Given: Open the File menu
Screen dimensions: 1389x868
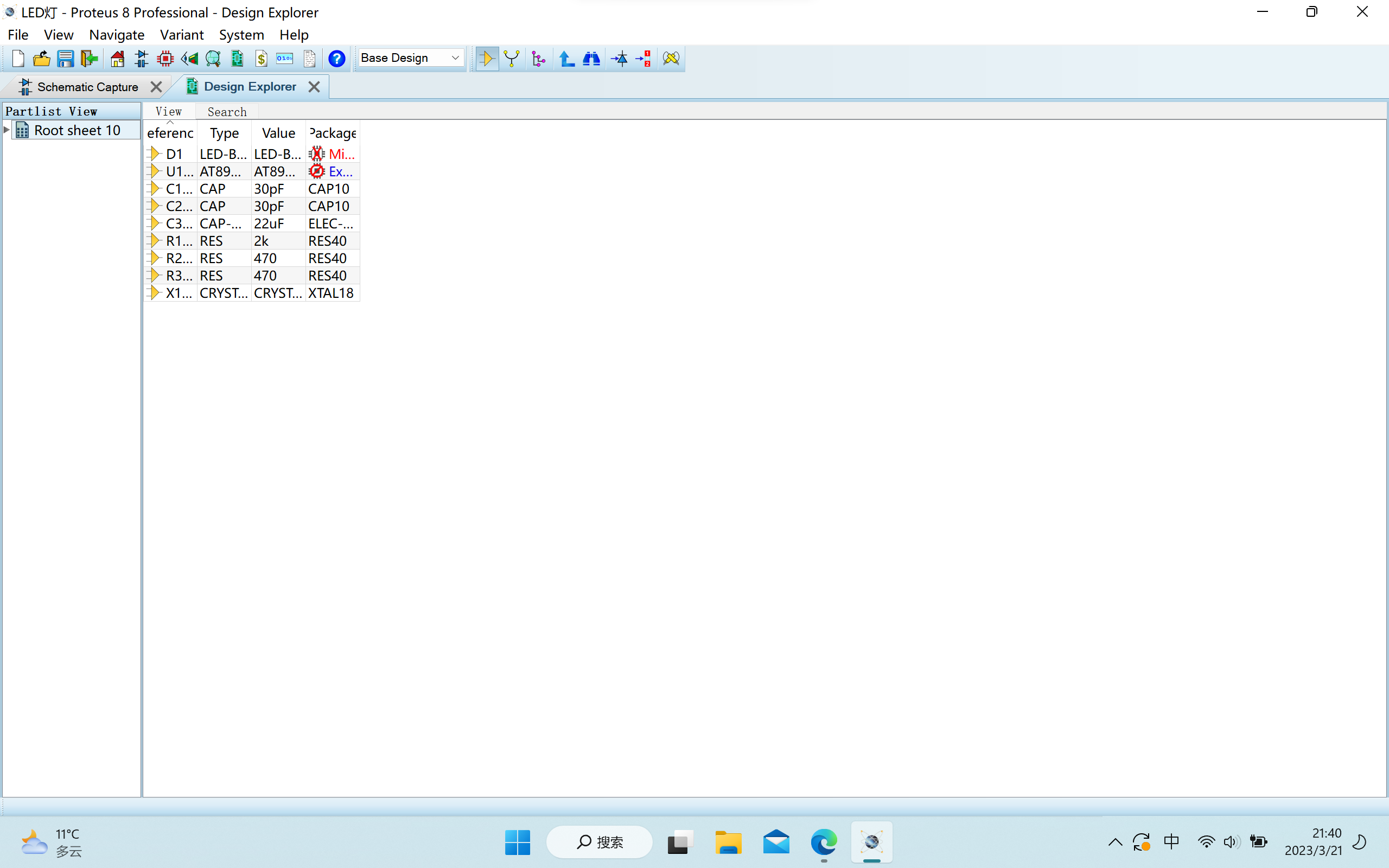Looking at the screenshot, I should [18, 34].
